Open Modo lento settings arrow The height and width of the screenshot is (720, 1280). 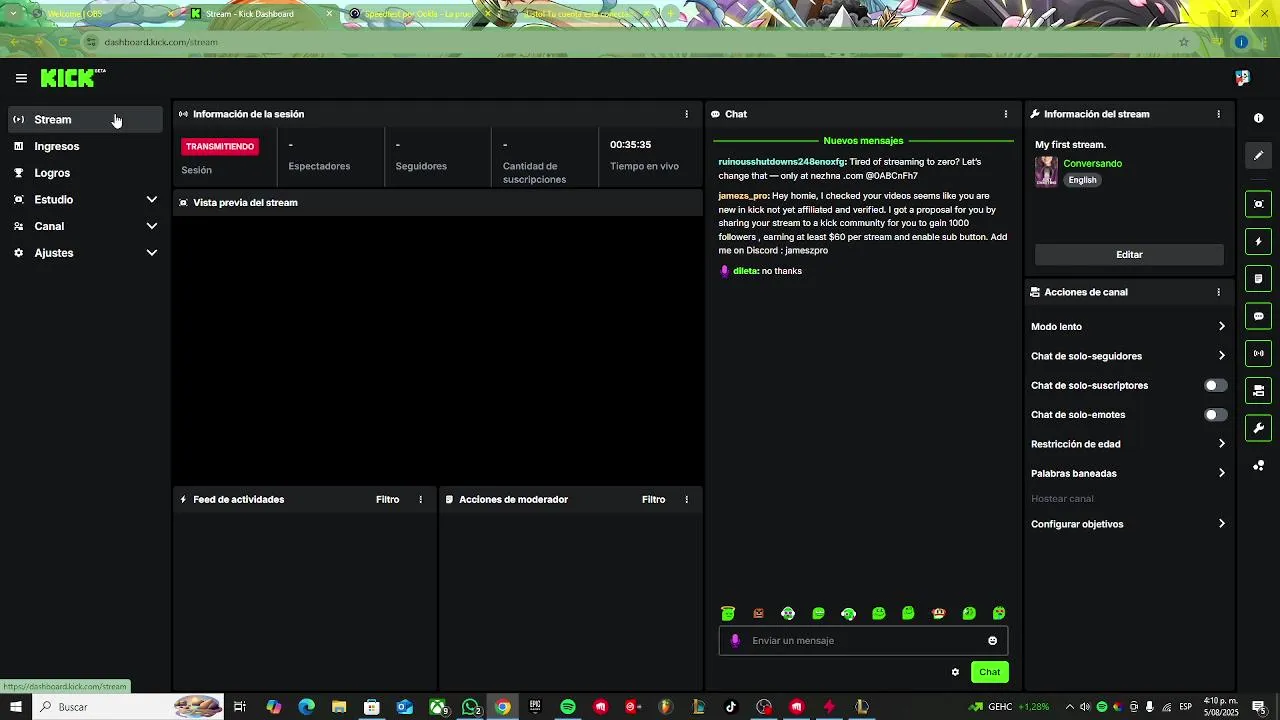pyautogui.click(x=1221, y=326)
